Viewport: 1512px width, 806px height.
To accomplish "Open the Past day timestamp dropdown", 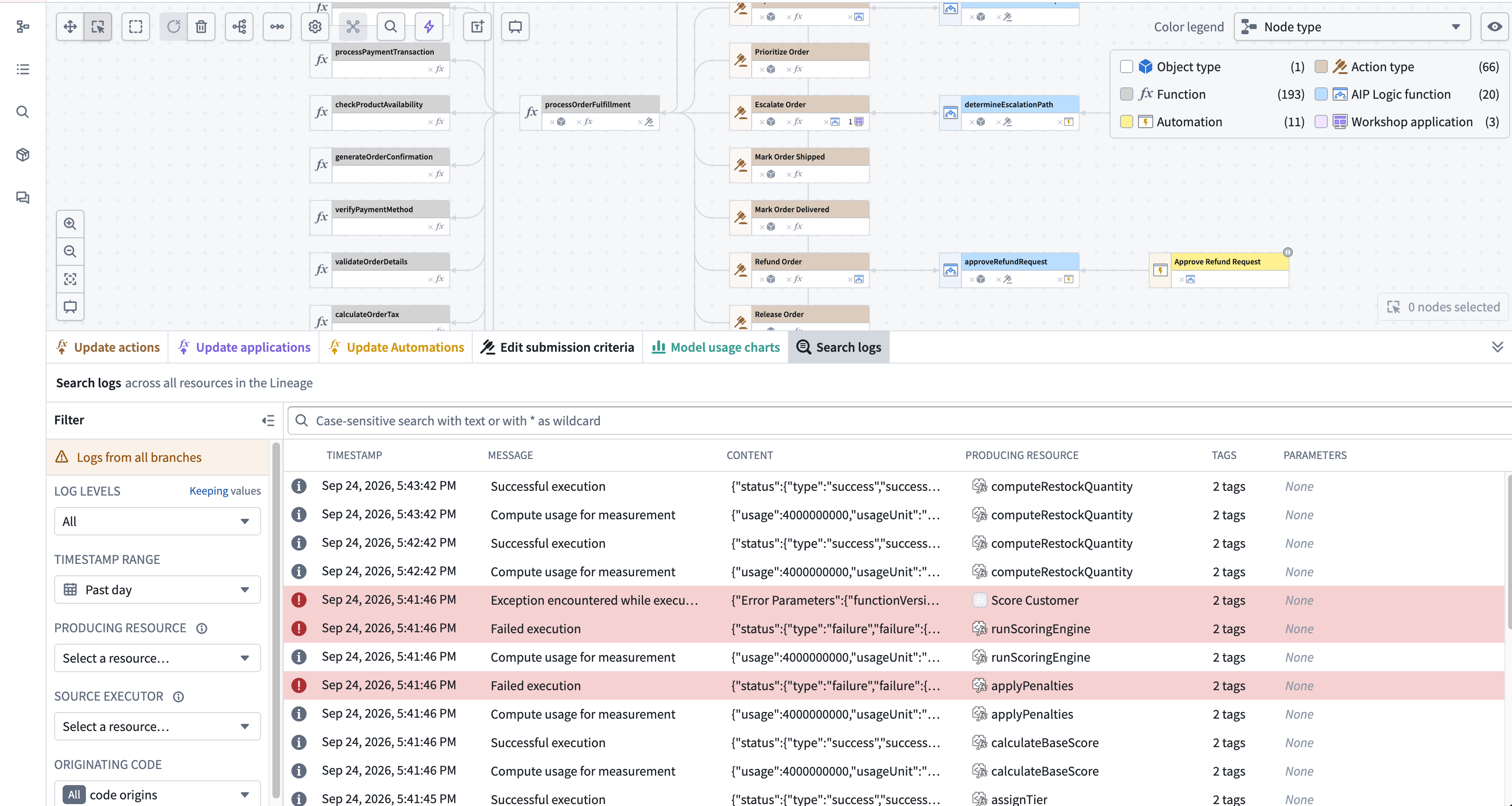I will coord(157,590).
